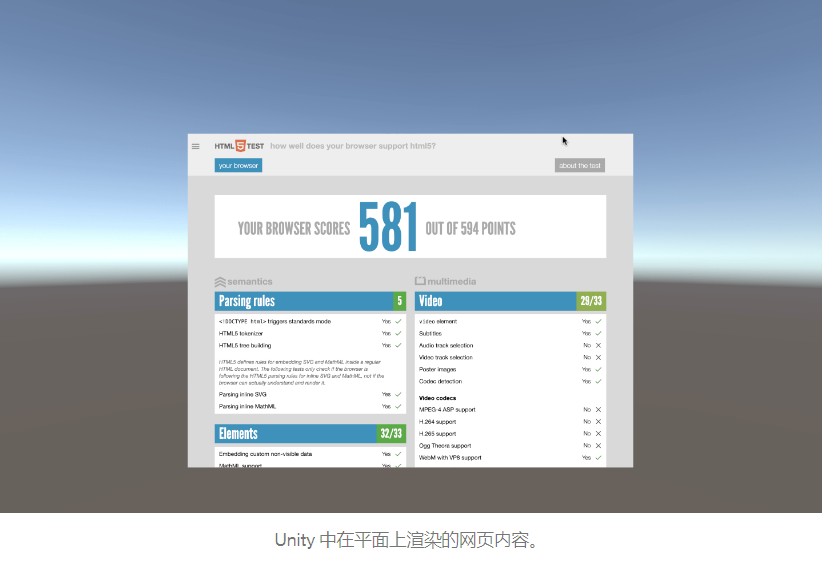Open the hamburger menu icon
The height and width of the screenshot is (566, 824).
click(x=195, y=147)
